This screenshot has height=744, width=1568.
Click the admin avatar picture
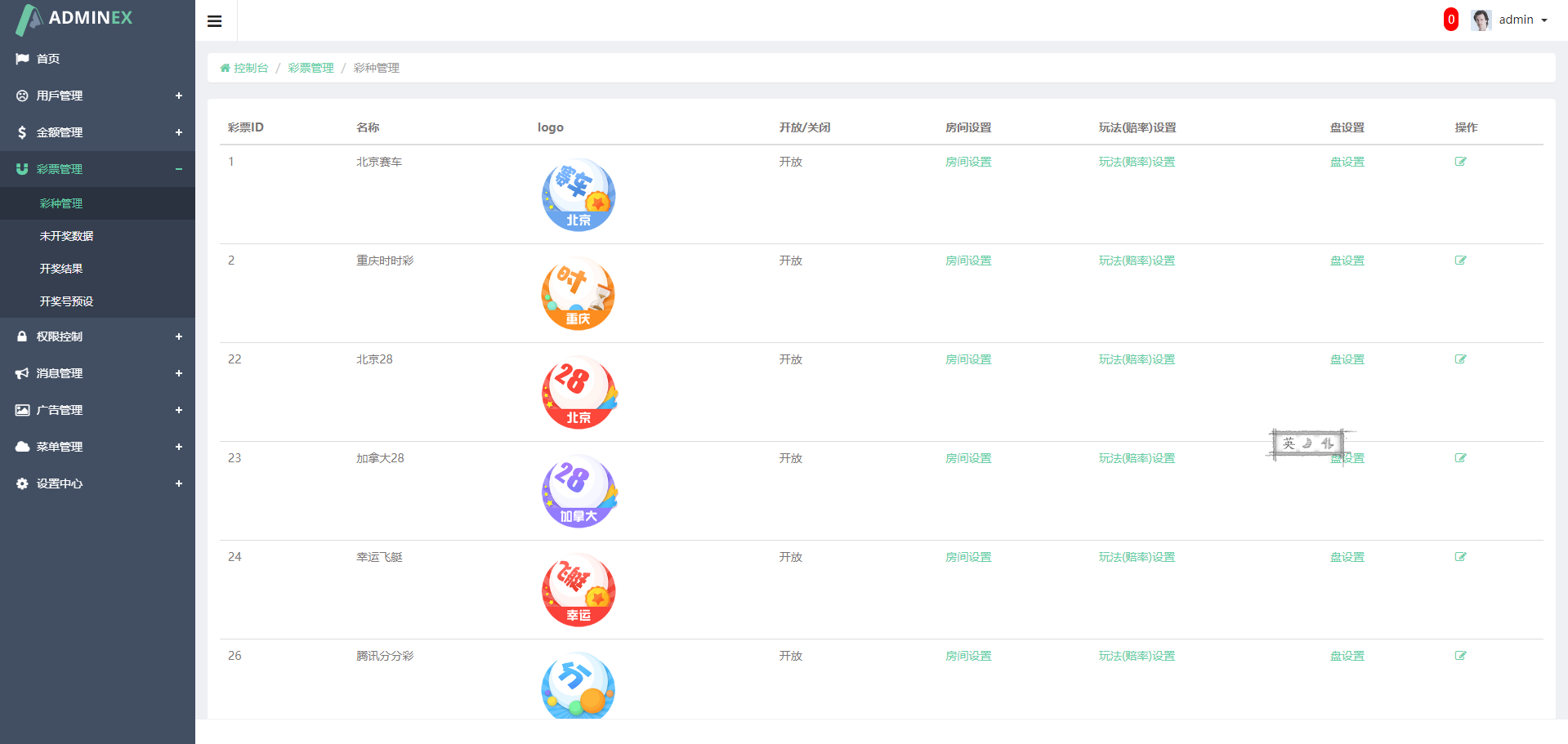coord(1481,20)
